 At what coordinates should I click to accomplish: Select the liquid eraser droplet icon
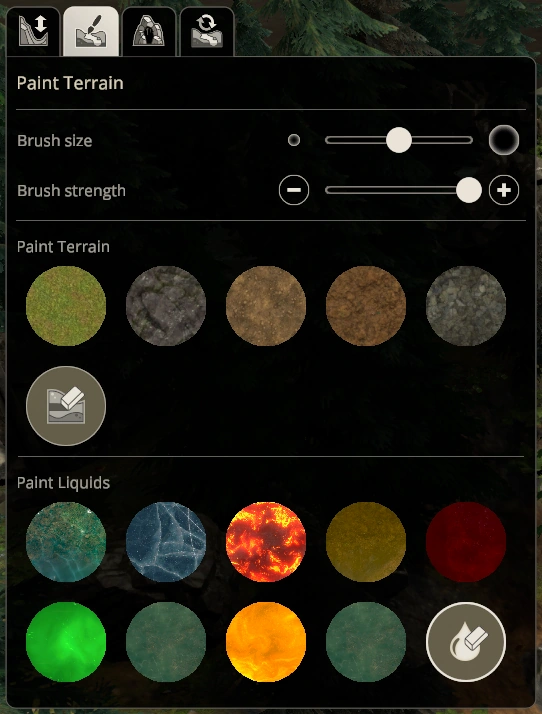(466, 642)
